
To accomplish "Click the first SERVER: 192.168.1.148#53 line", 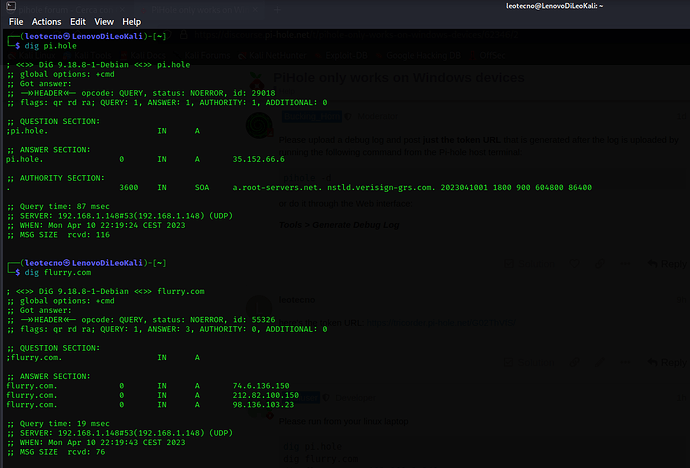I will 120,216.
